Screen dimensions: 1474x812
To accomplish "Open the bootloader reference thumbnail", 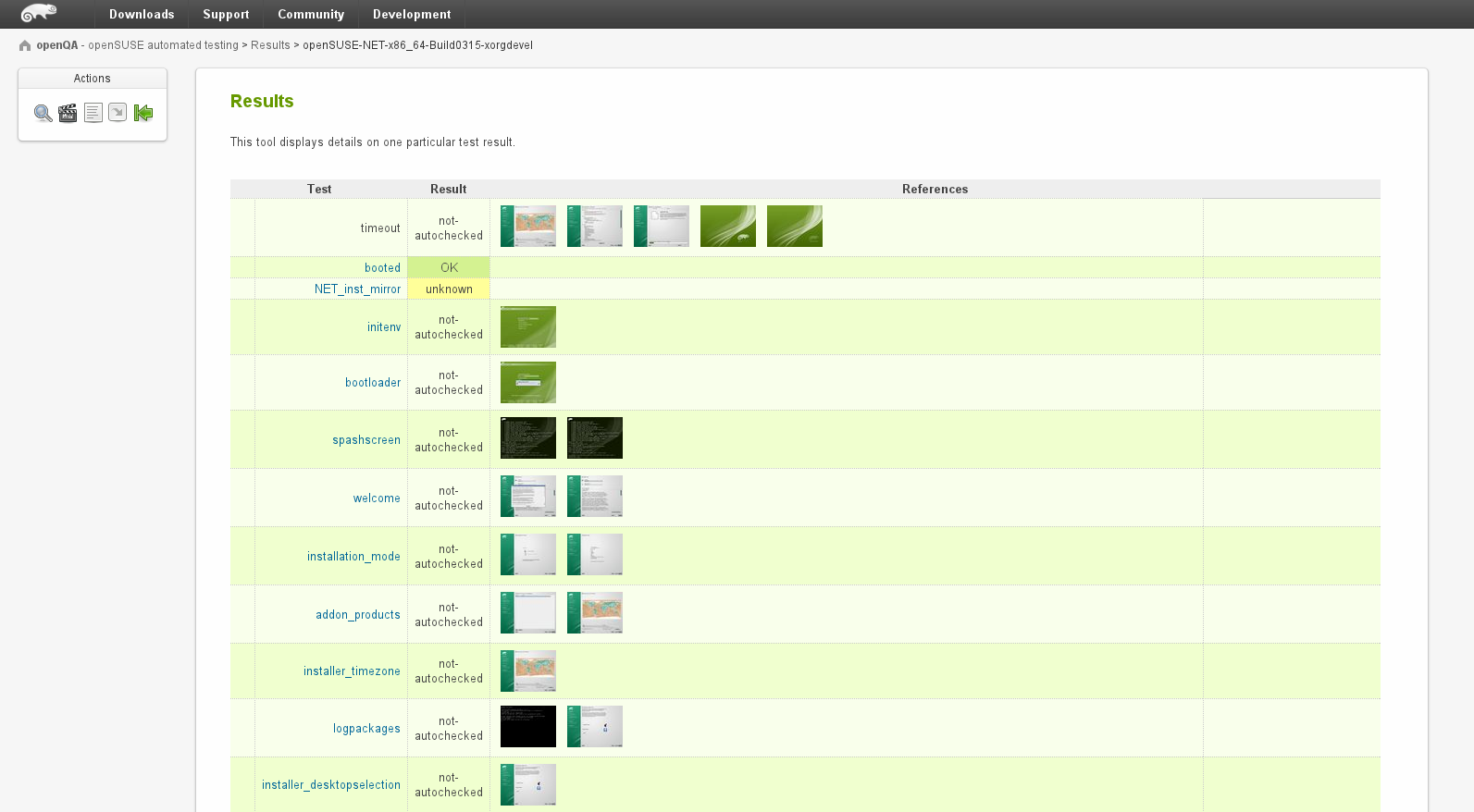I will pyautogui.click(x=528, y=383).
